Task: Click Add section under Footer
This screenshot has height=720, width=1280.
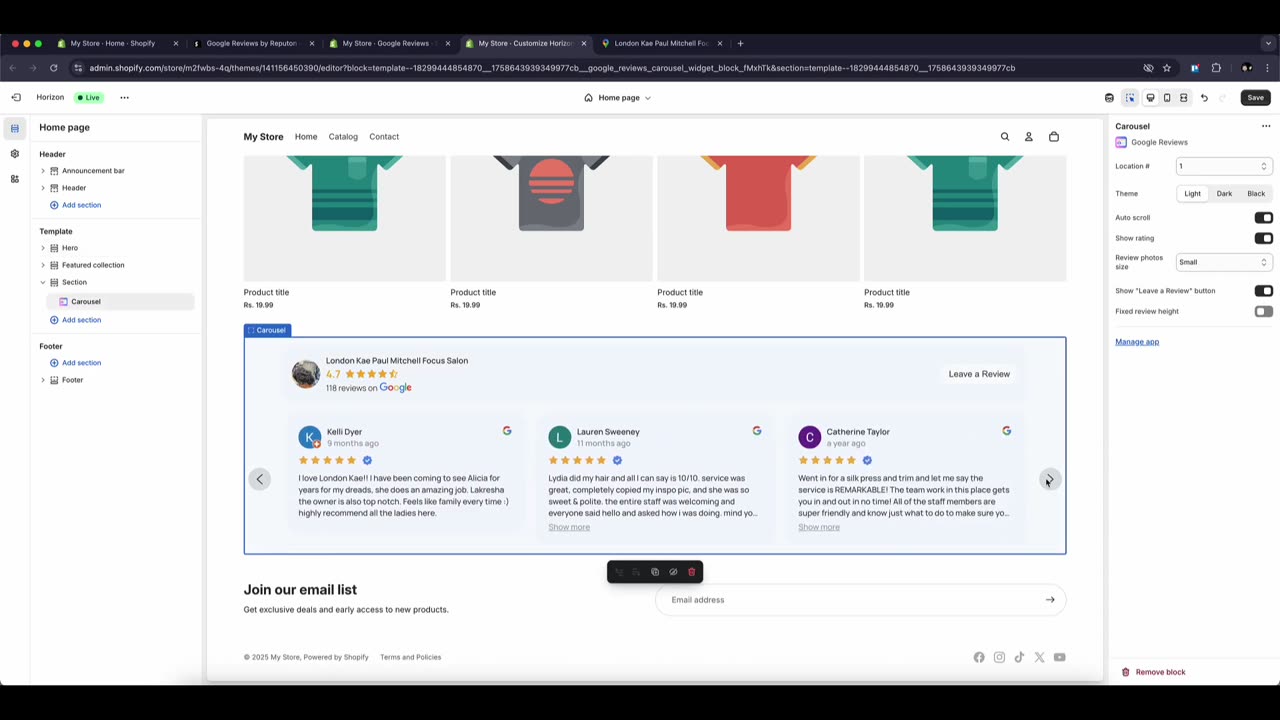Action: (x=76, y=363)
